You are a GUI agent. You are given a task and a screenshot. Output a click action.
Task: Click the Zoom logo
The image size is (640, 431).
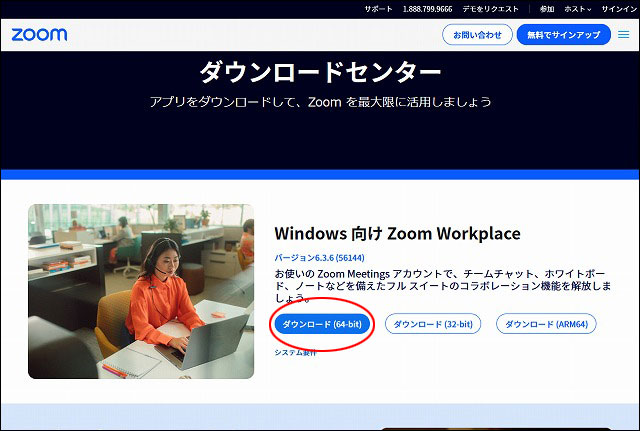pyautogui.click(x=39, y=35)
